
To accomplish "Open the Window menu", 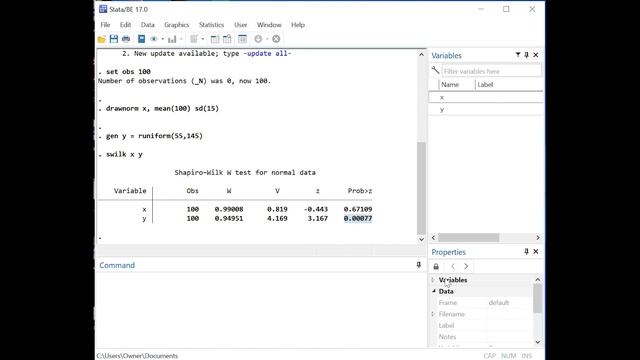I will coord(269,25).
